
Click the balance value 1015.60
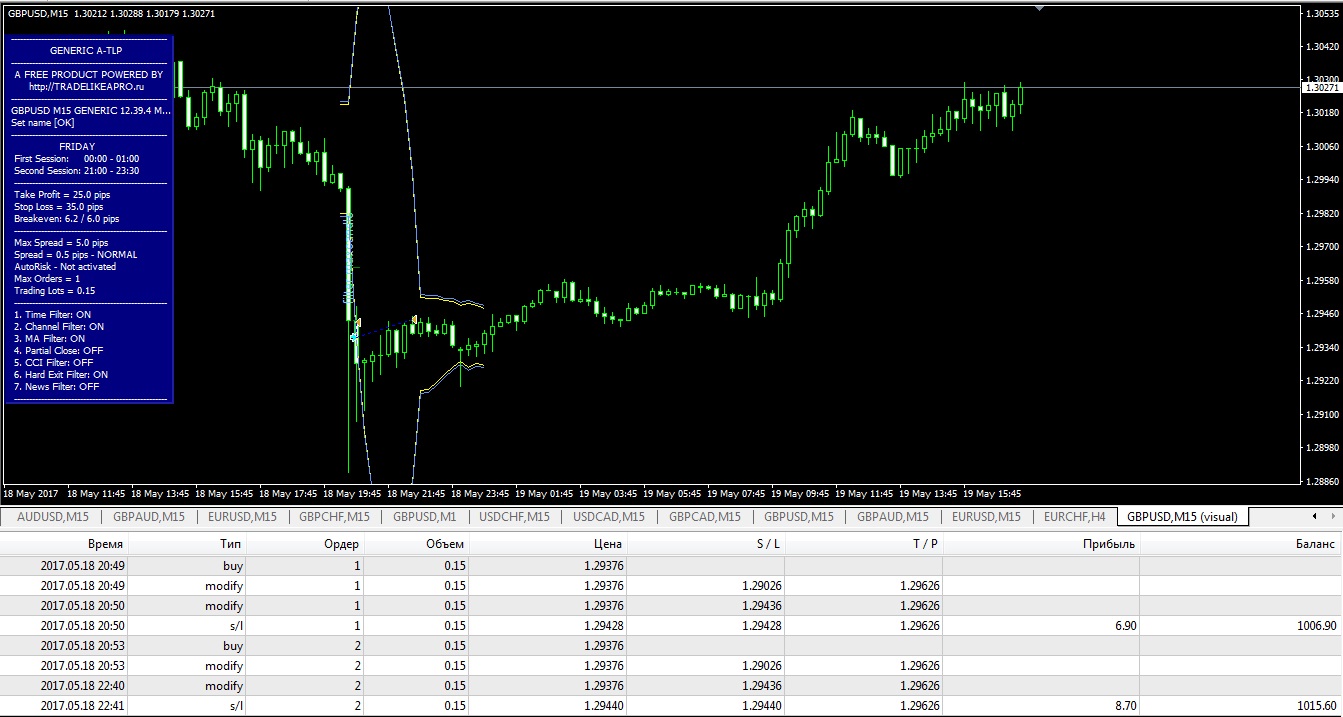pos(1315,706)
